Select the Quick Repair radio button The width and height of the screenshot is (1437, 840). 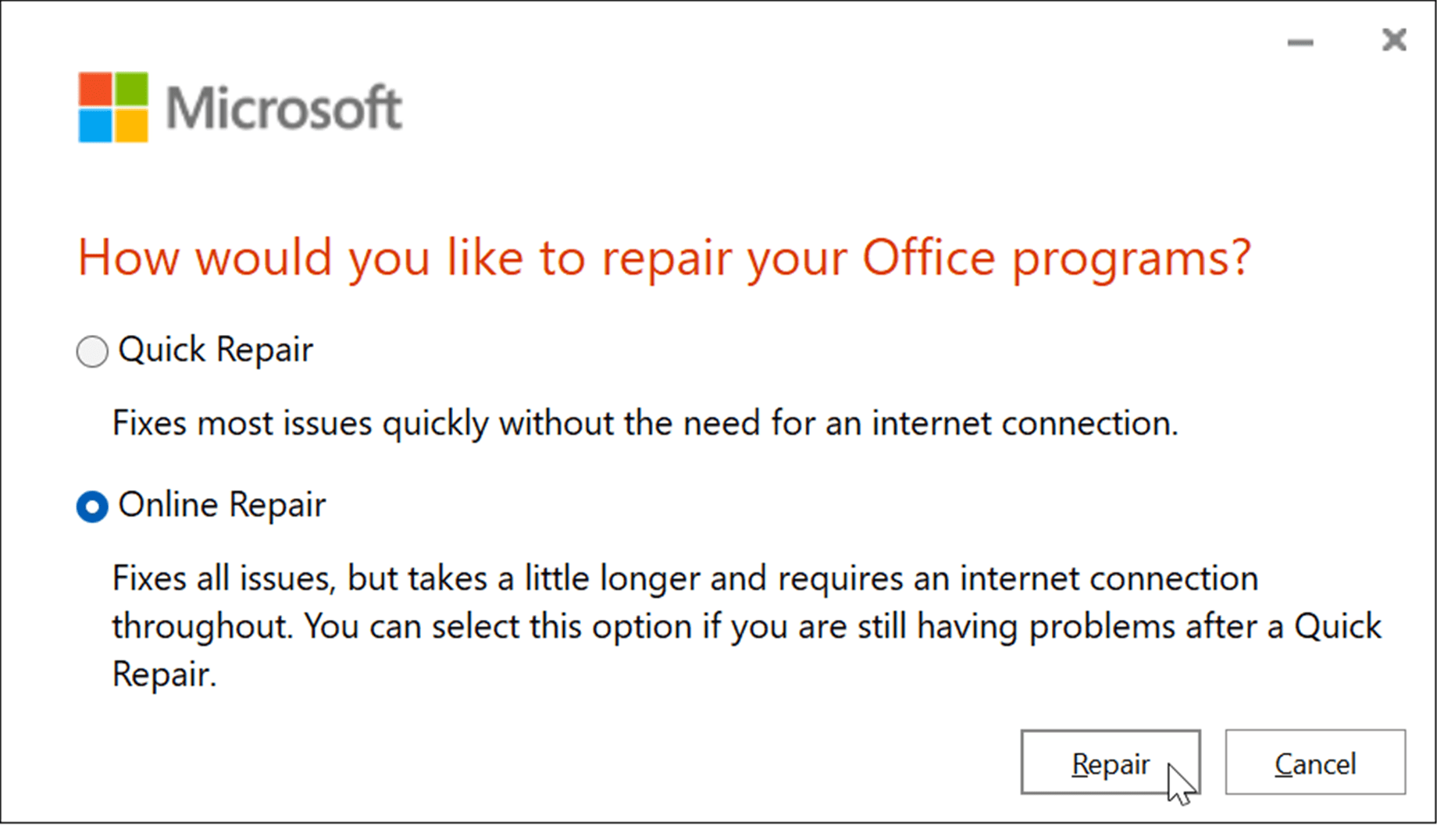[x=92, y=351]
